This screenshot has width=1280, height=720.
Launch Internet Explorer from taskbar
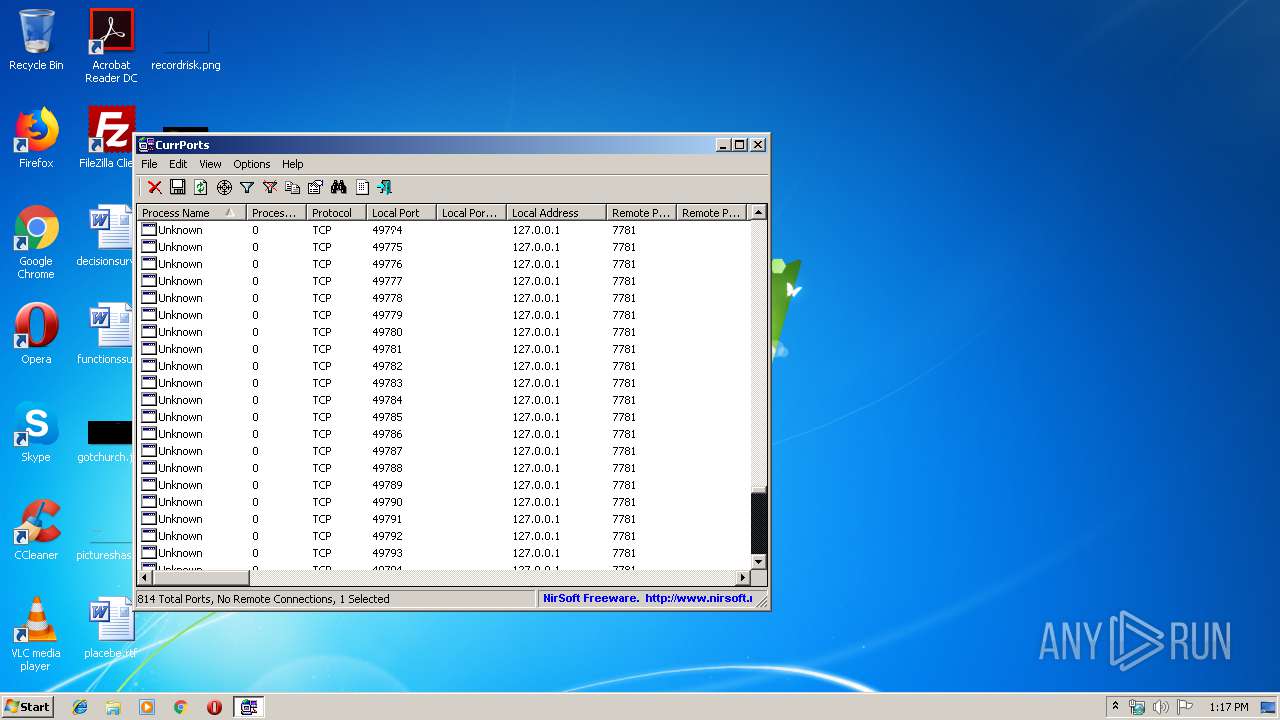click(x=80, y=707)
